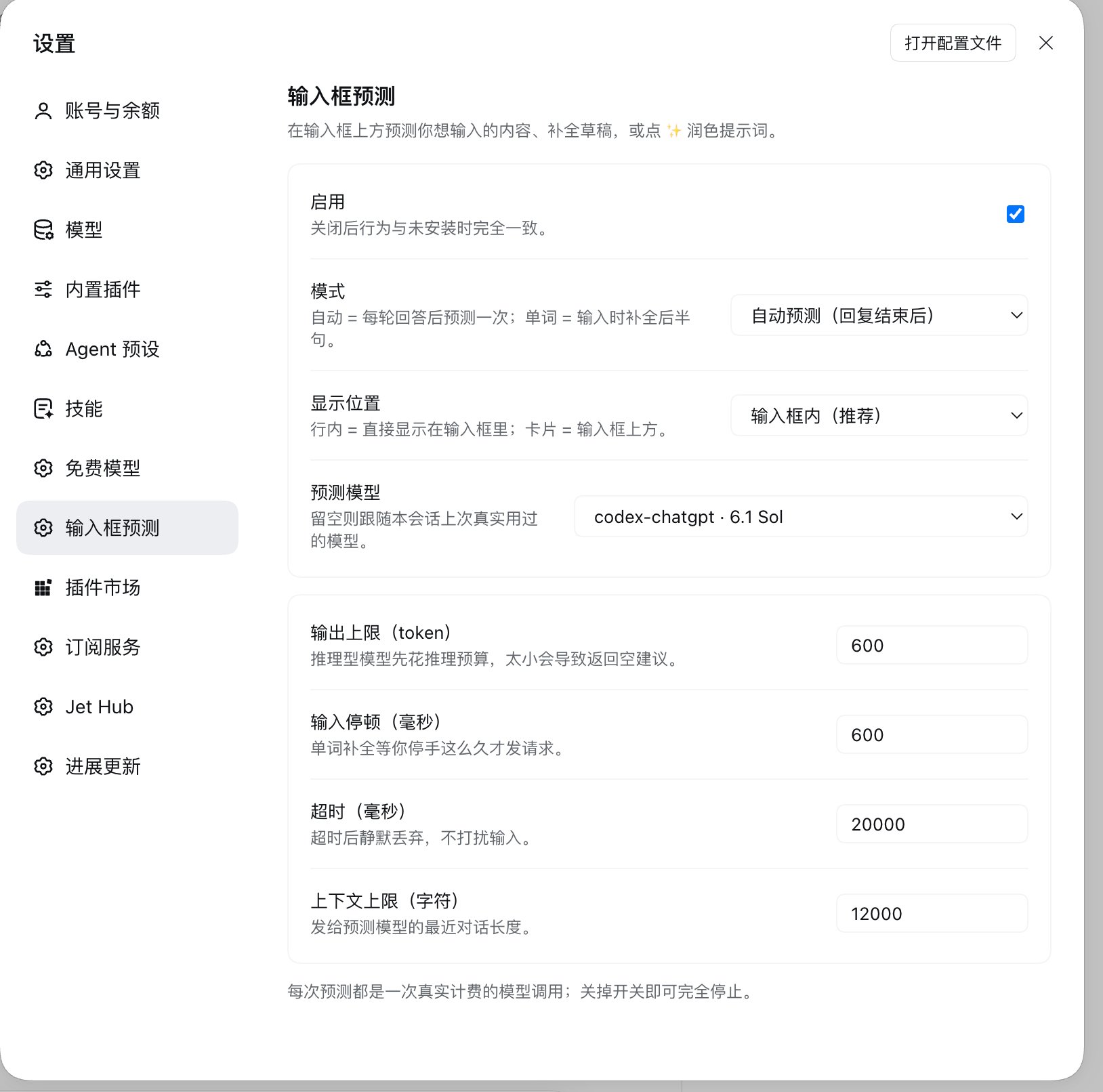Open the 进展更新 section
The width and height of the screenshot is (1103, 1092).
pyautogui.click(x=127, y=767)
